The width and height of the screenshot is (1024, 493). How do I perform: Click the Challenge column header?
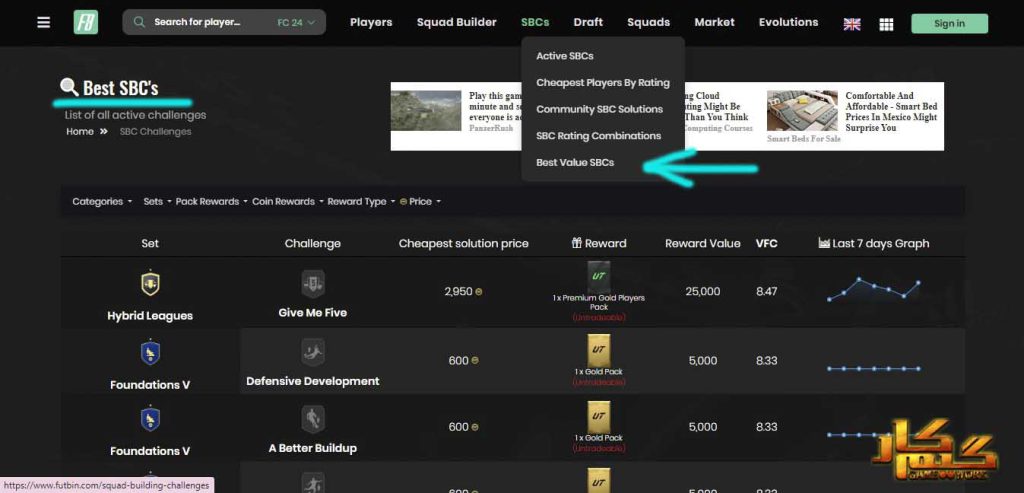click(313, 244)
